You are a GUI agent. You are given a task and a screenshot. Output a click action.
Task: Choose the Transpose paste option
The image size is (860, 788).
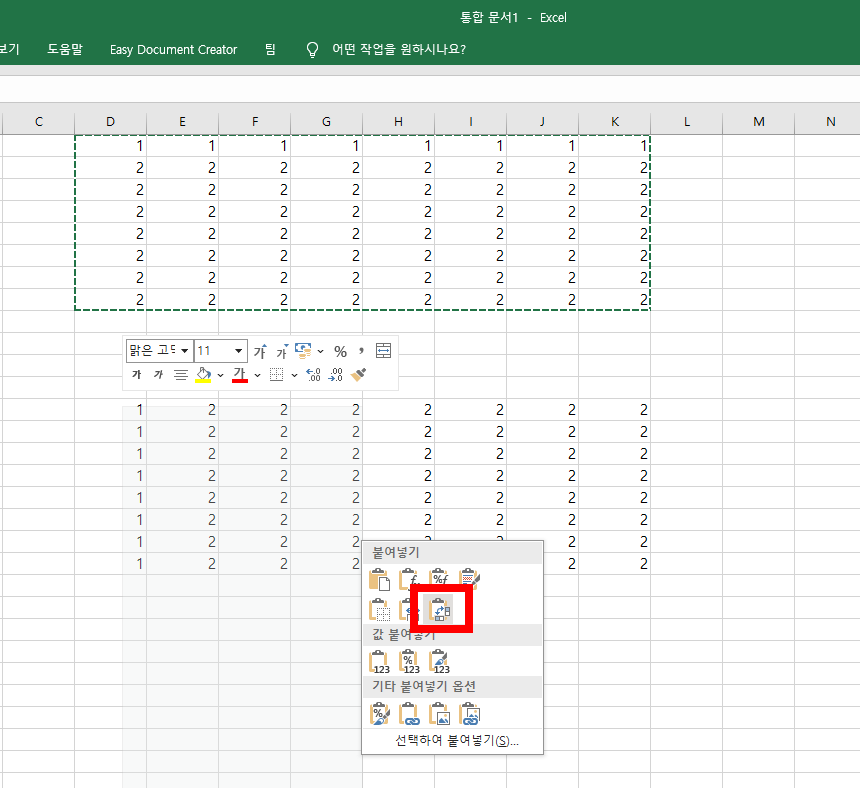[440, 610]
